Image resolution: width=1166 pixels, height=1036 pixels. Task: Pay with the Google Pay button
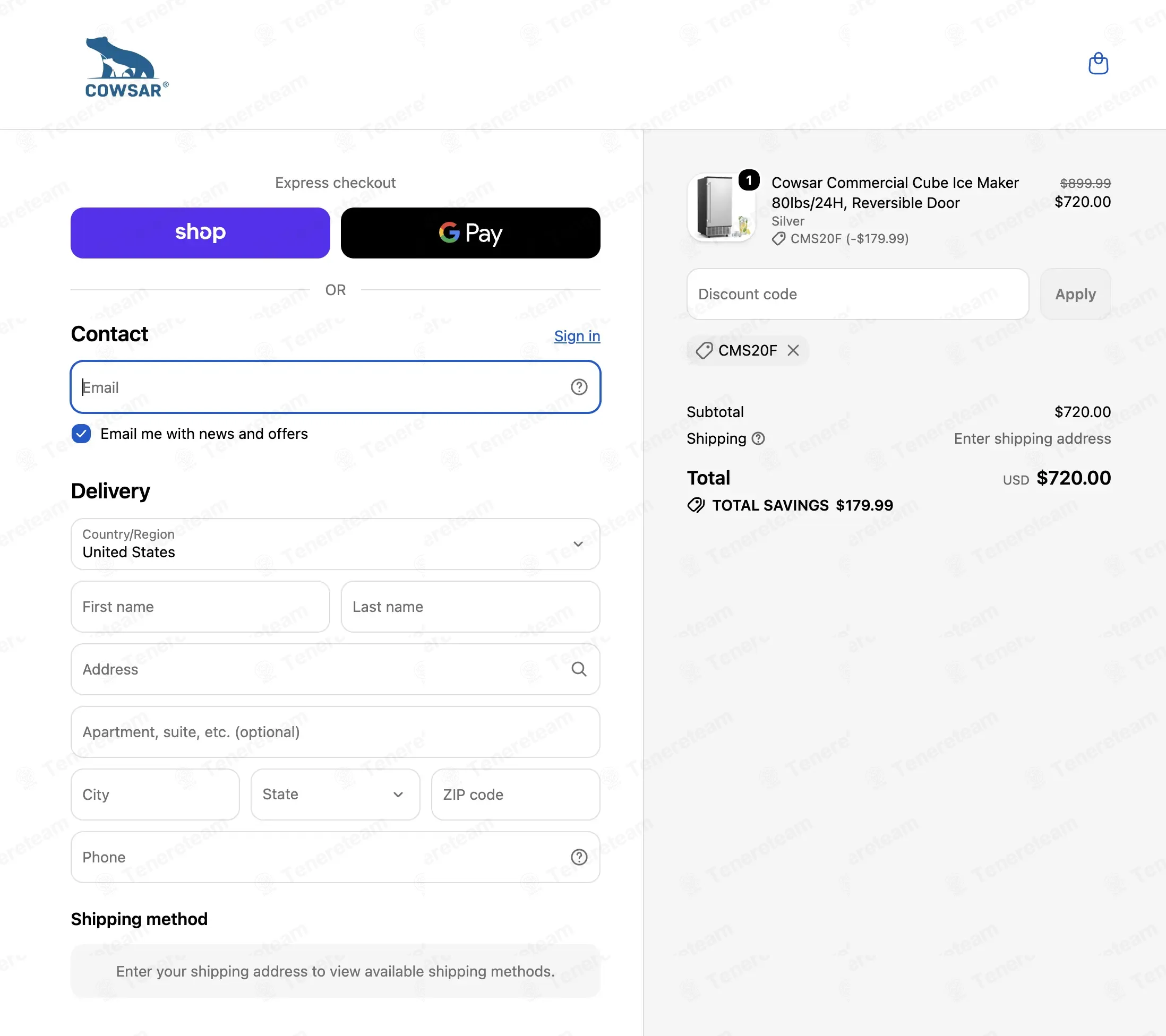coord(470,232)
